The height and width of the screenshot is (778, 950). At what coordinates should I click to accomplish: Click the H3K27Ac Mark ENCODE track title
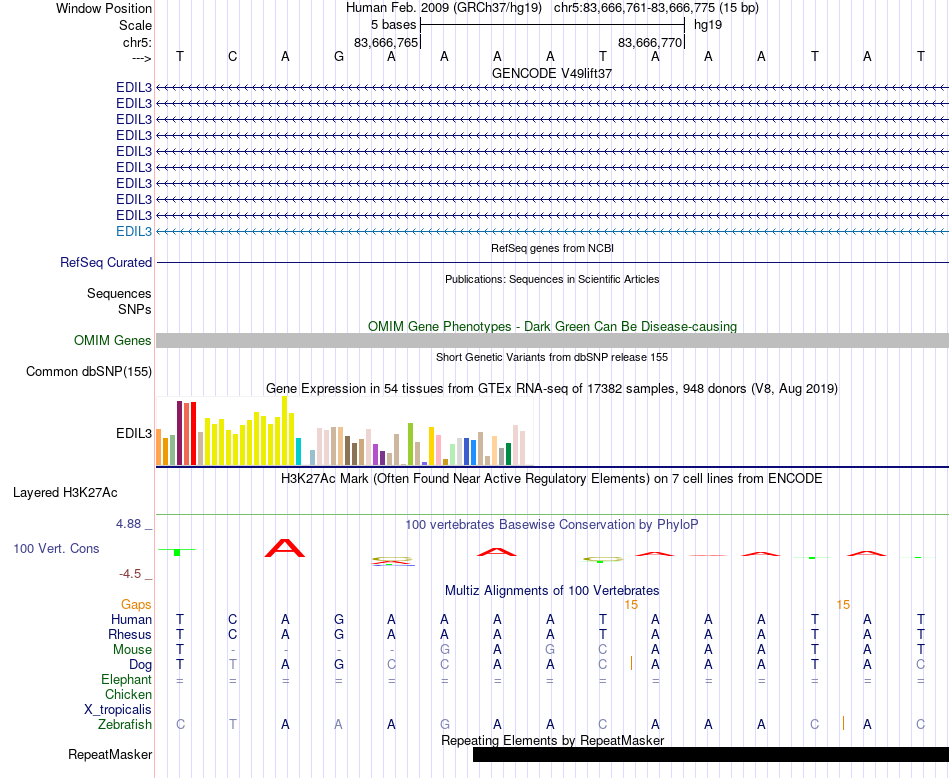click(552, 479)
